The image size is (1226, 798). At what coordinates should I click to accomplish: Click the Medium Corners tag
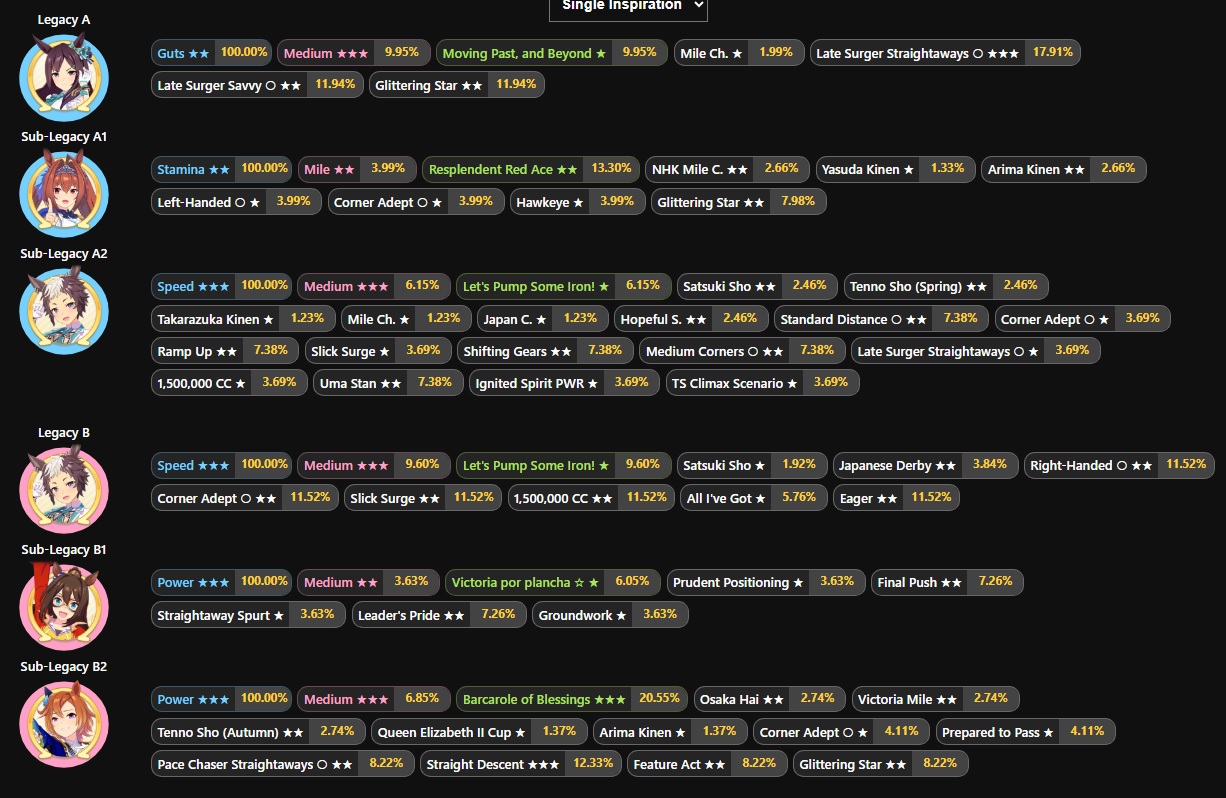point(742,350)
